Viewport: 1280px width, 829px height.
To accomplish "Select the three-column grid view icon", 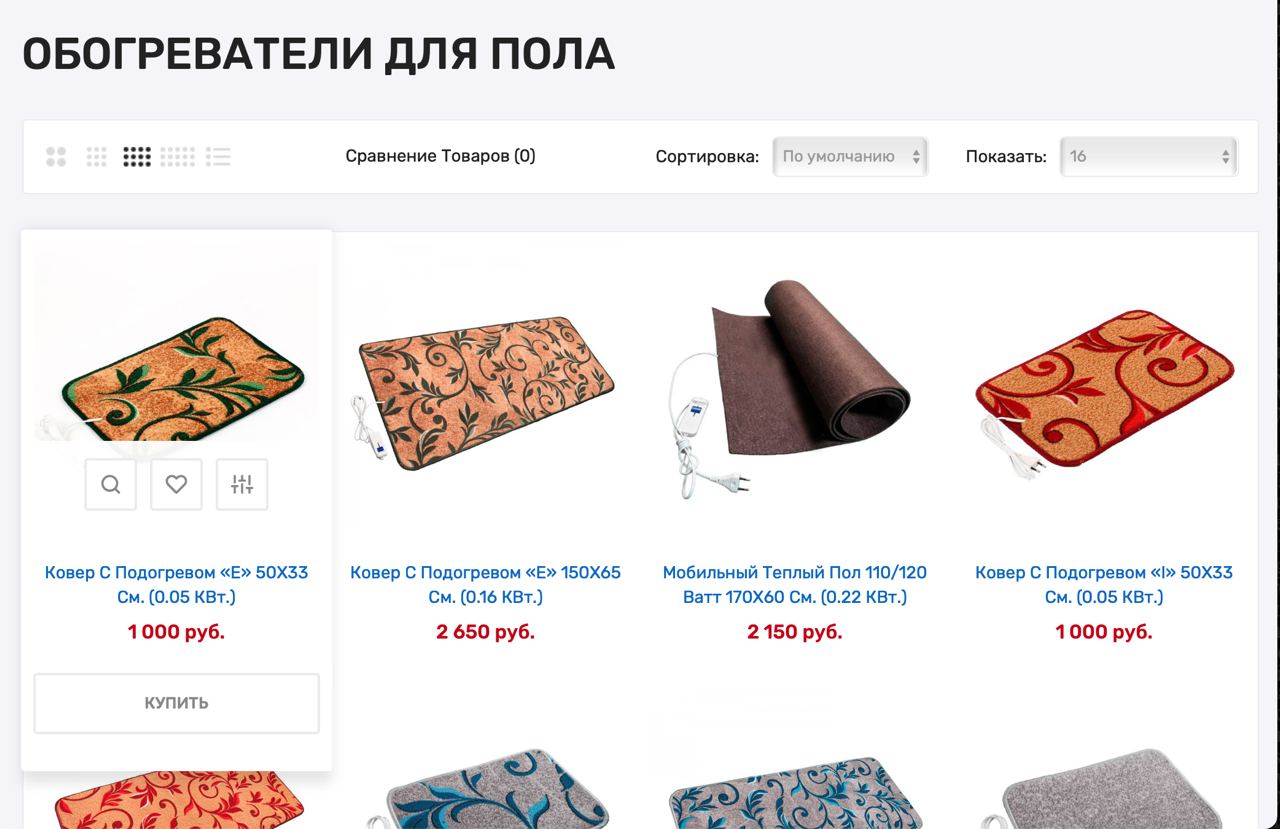I will click(96, 157).
